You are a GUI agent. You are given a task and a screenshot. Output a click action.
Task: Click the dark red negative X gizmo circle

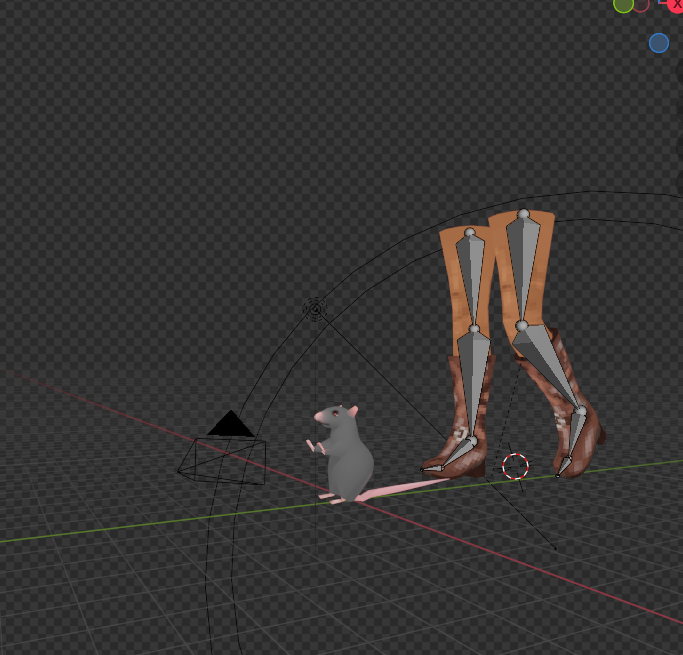[x=641, y=4]
